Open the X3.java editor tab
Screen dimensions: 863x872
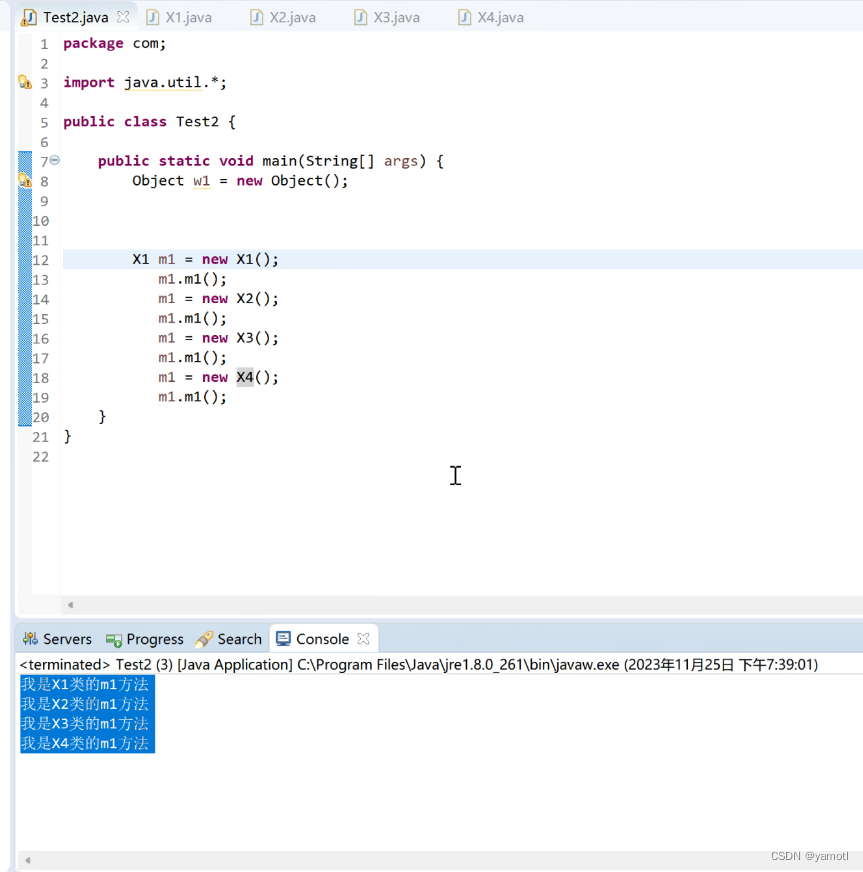[387, 17]
